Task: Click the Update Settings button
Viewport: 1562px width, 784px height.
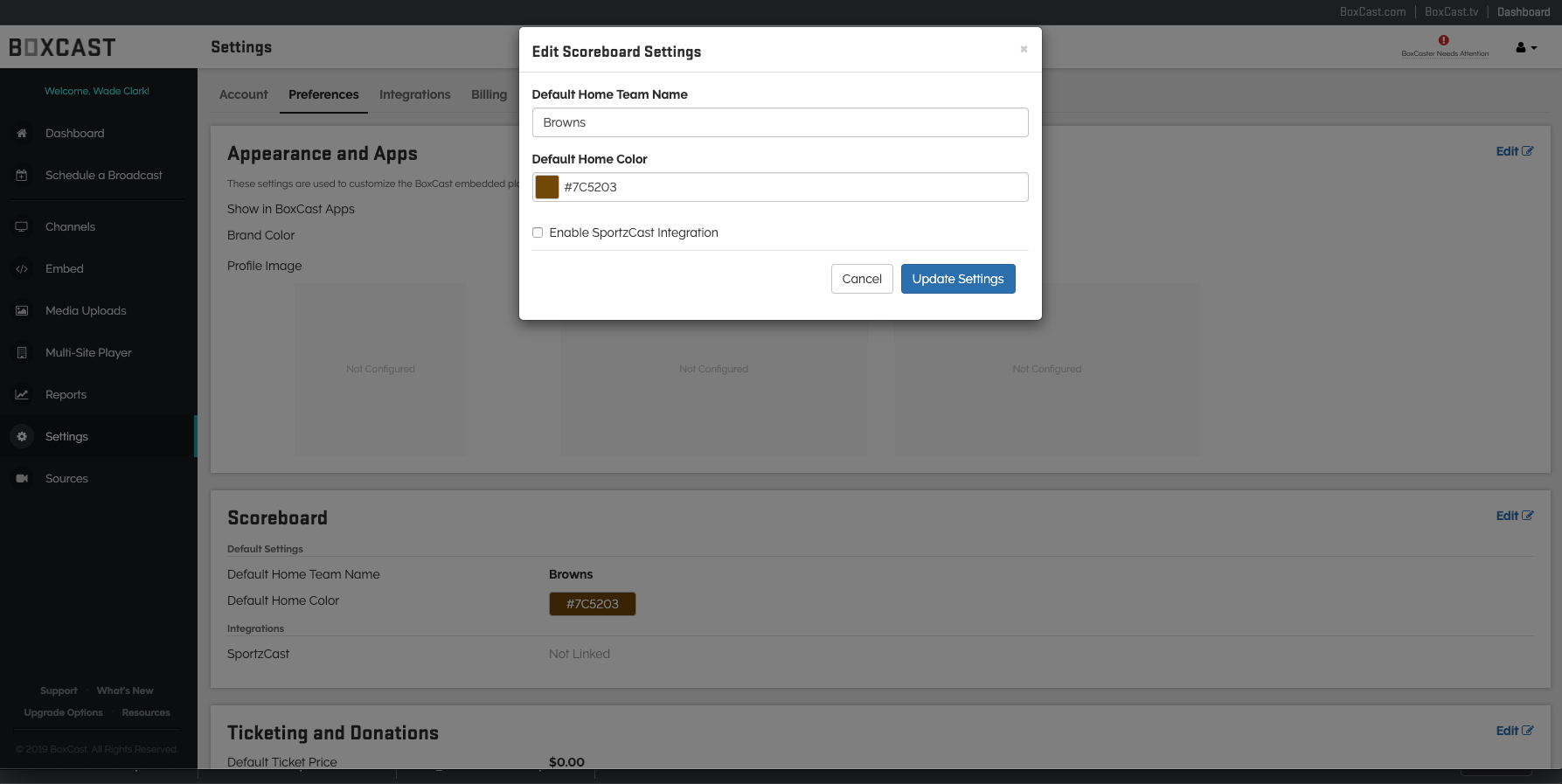Action: 958,279
